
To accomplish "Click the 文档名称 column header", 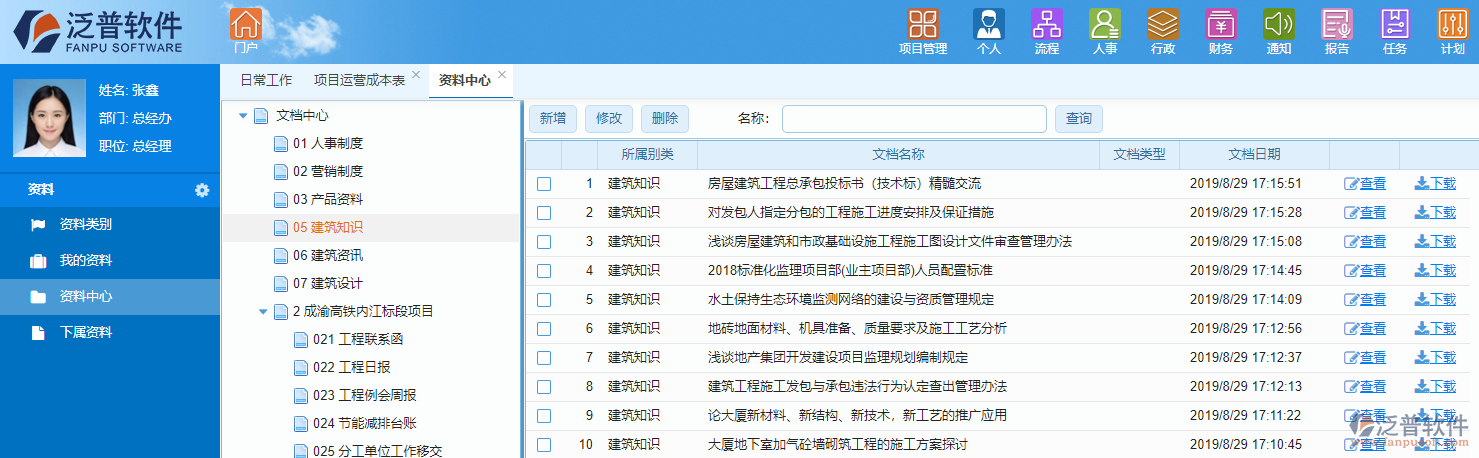I will (x=898, y=155).
